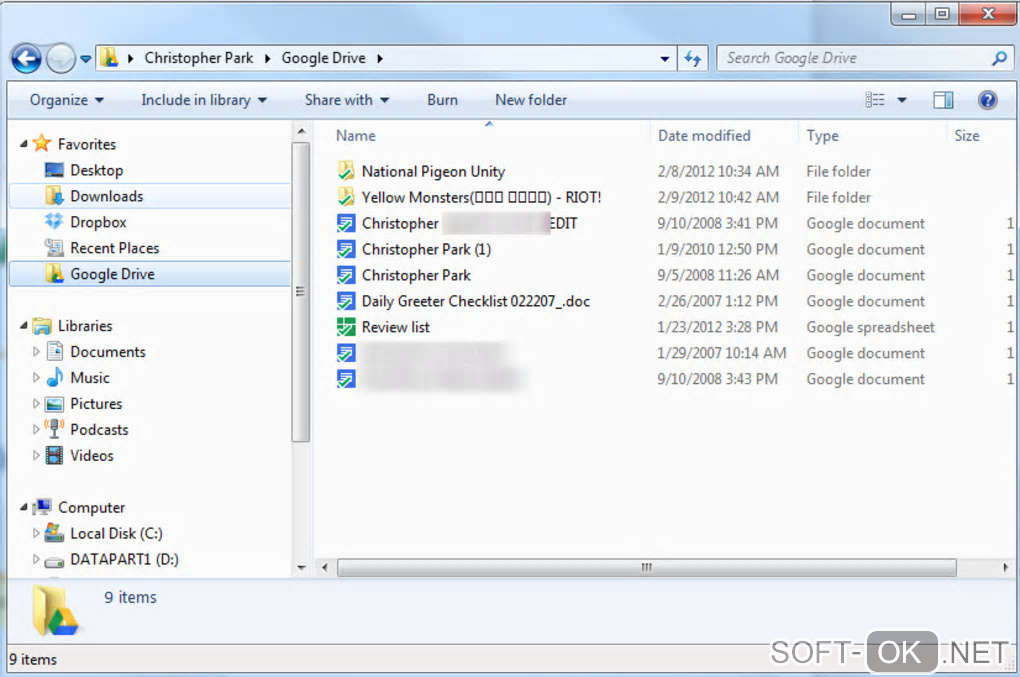The height and width of the screenshot is (677, 1020).
Task: Expand the Documents library node
Action: tap(36, 352)
